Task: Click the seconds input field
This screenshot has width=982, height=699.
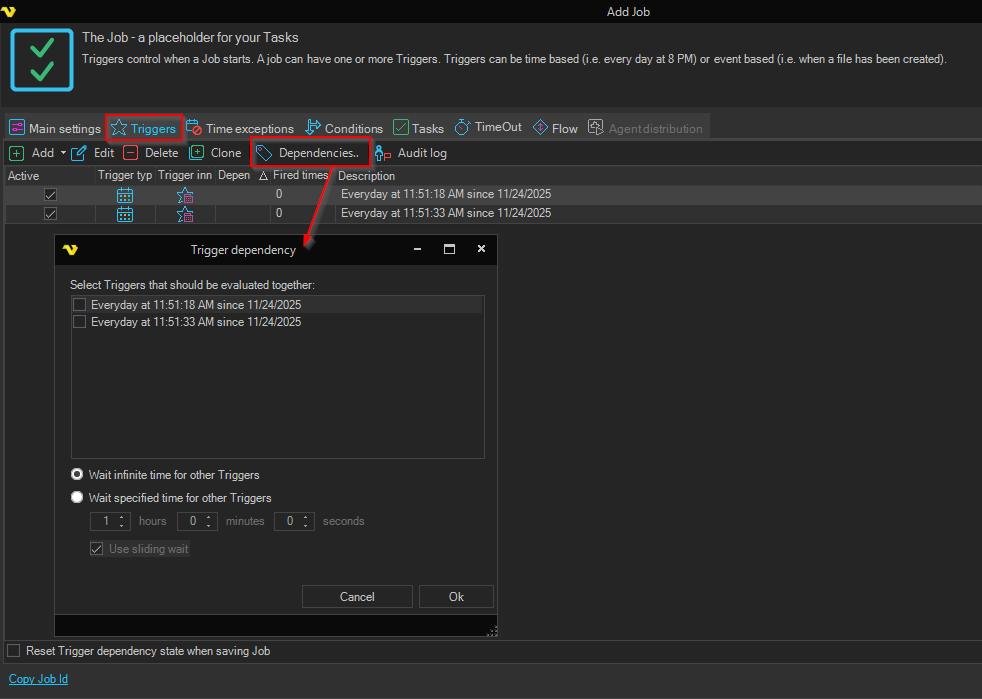Action: click(288, 521)
